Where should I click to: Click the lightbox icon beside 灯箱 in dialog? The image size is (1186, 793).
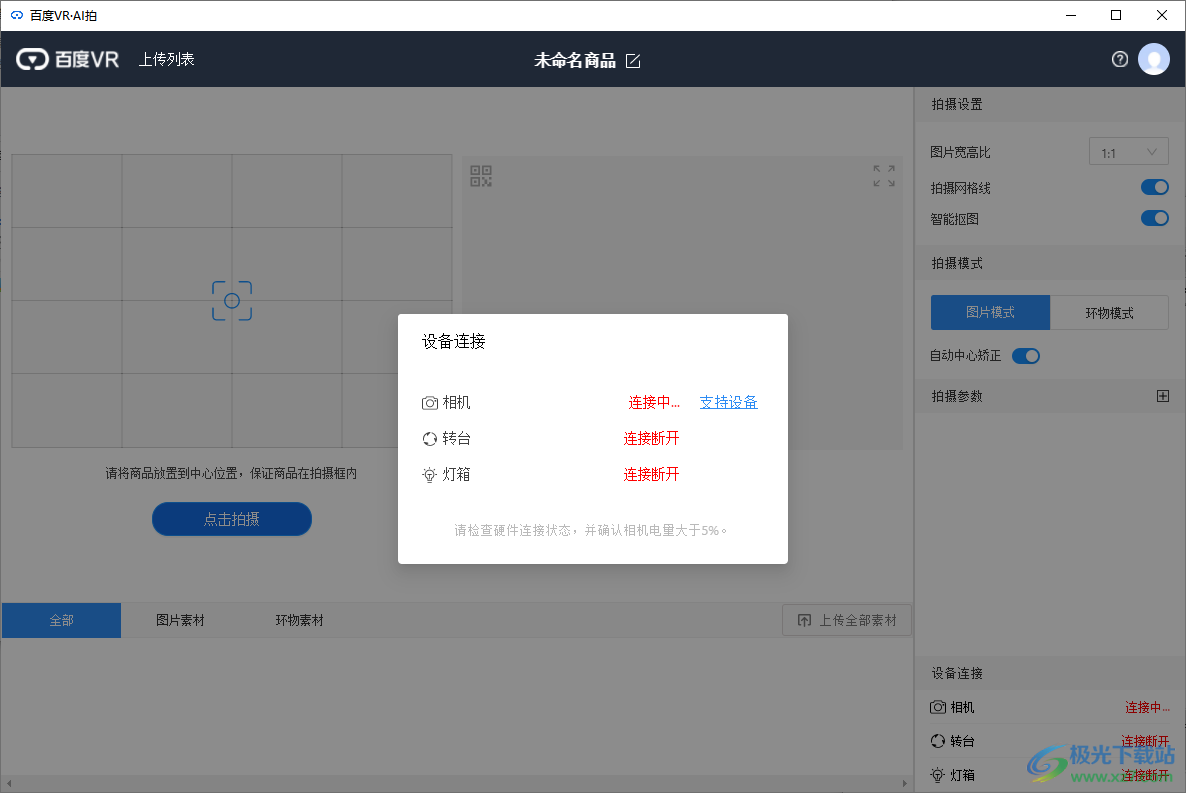[x=430, y=474]
